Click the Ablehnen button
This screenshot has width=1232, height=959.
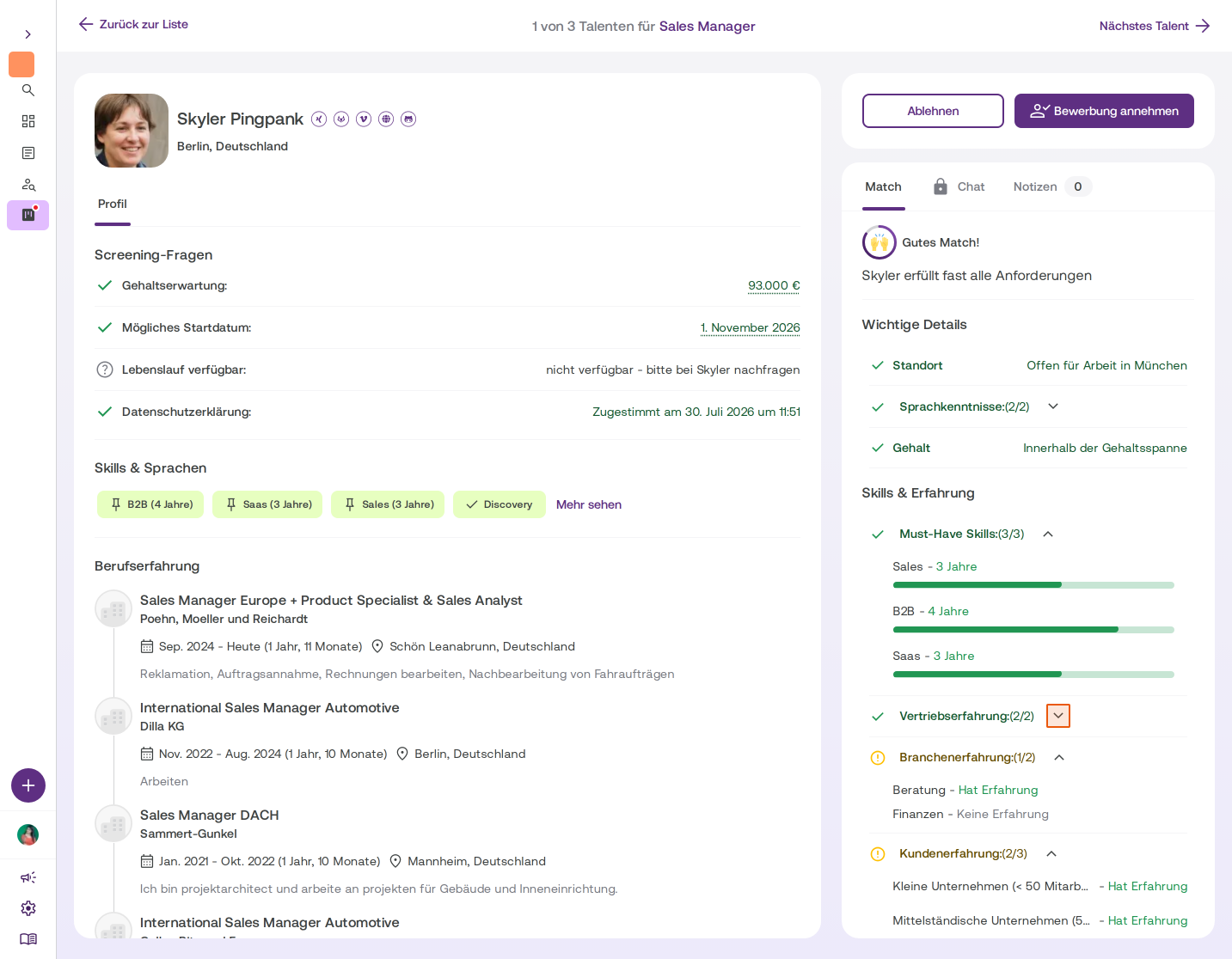[x=933, y=111]
